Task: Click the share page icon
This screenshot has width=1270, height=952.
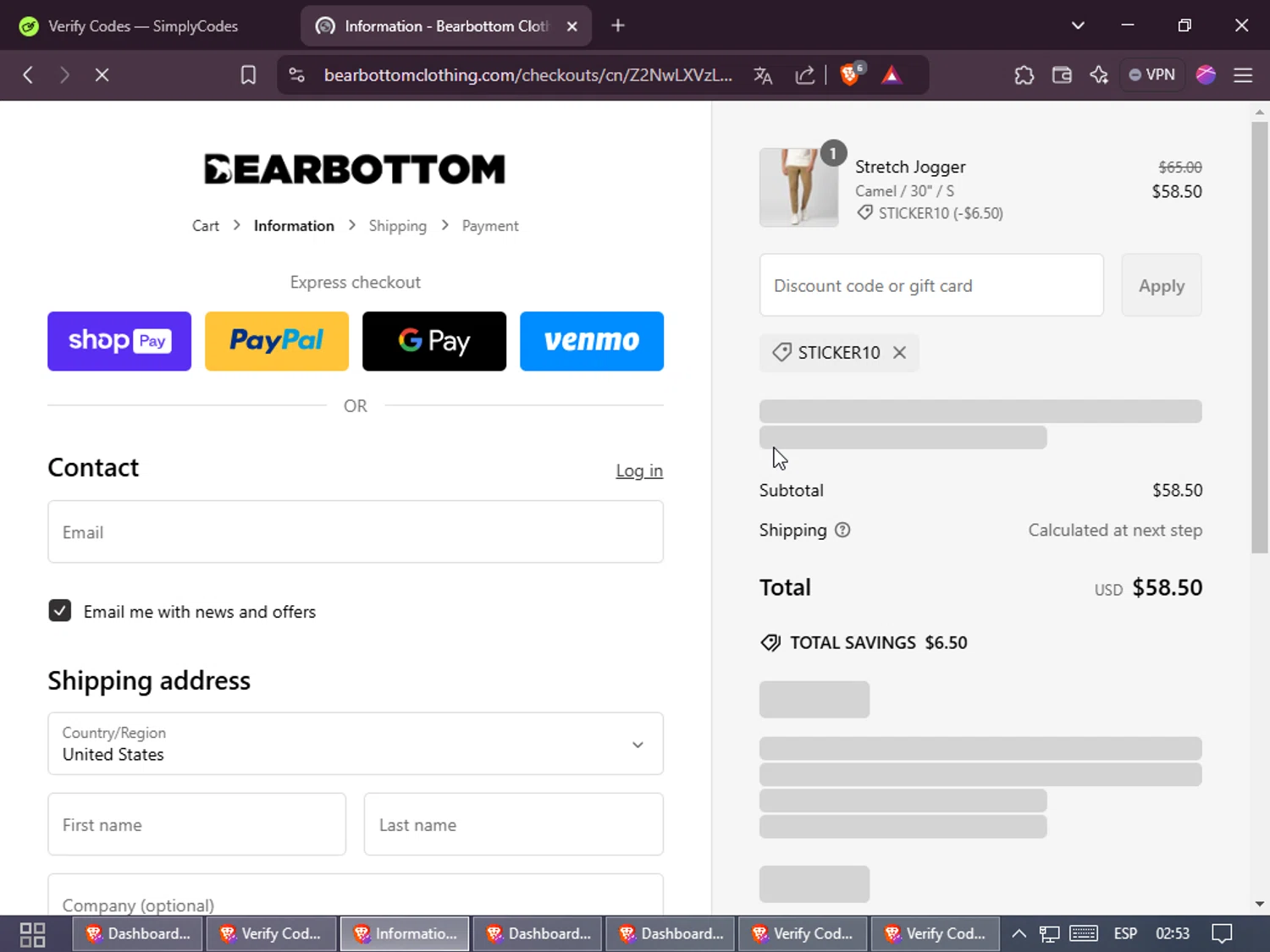Action: (x=804, y=75)
